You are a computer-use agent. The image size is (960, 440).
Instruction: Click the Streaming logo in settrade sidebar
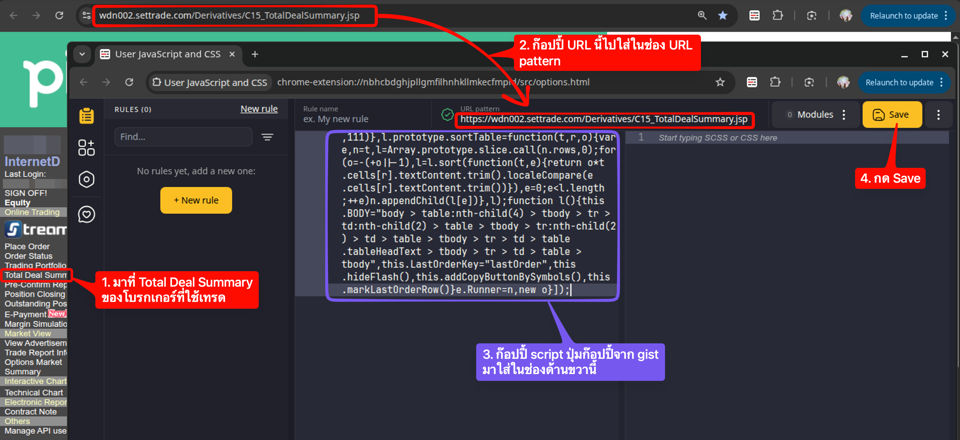point(36,229)
